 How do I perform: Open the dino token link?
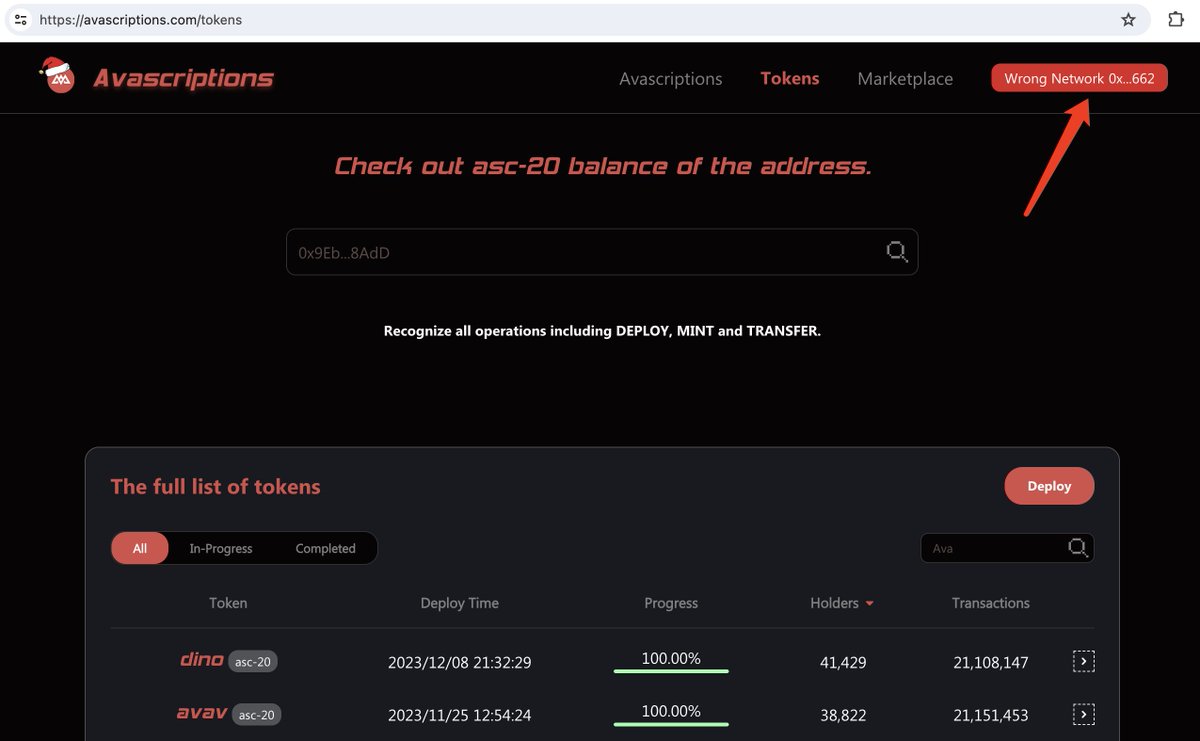coord(201,659)
